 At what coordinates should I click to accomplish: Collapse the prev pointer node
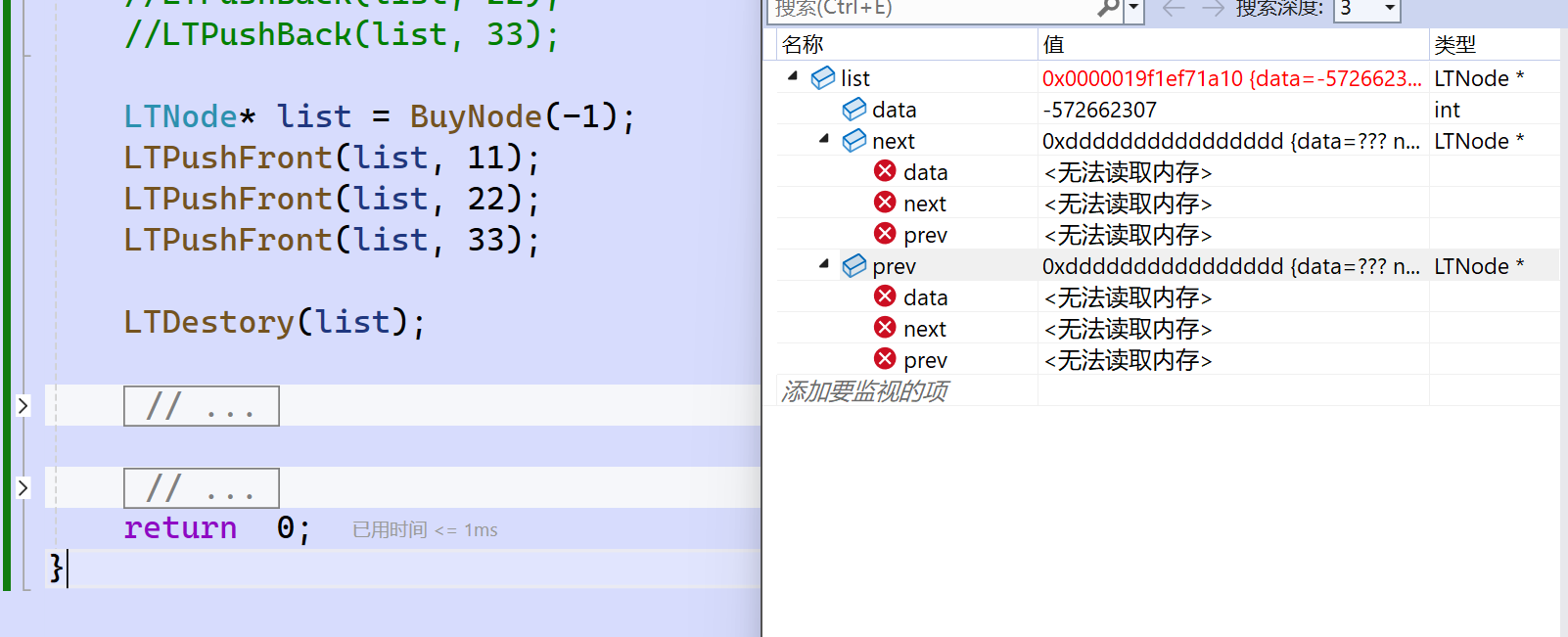824,264
